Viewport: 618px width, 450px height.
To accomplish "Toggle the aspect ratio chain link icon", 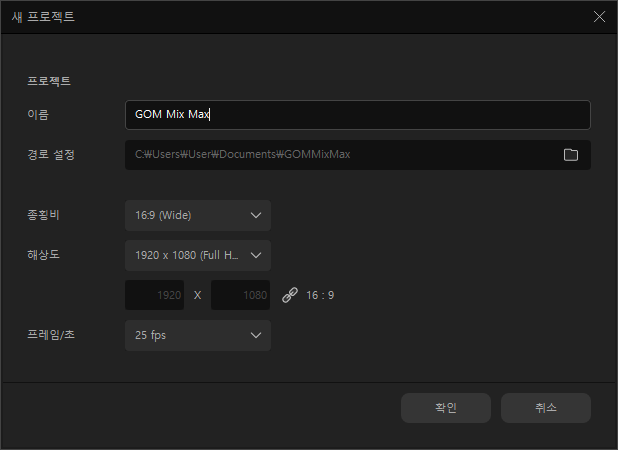I will click(290, 295).
